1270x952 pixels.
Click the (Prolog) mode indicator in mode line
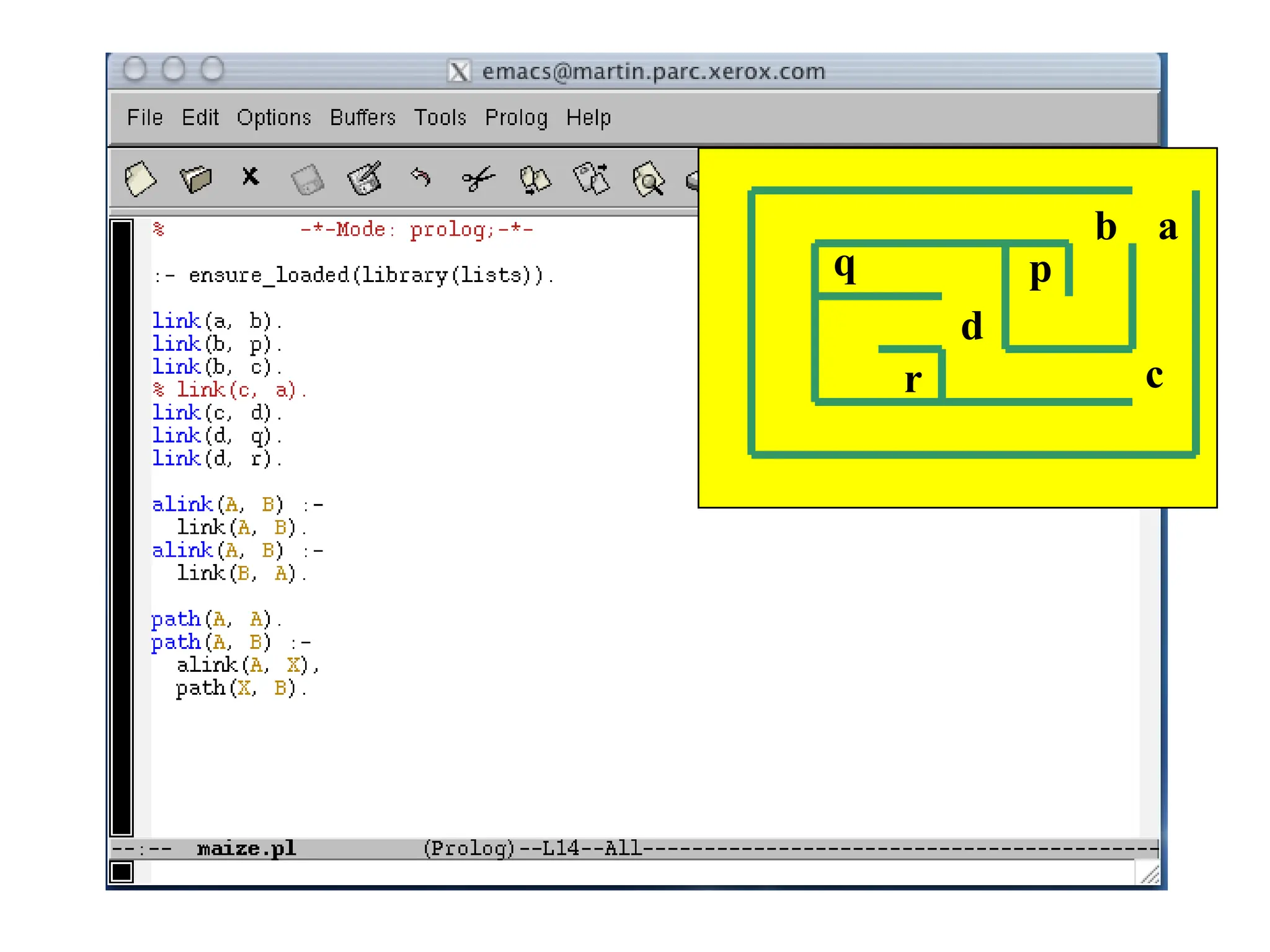point(469,848)
